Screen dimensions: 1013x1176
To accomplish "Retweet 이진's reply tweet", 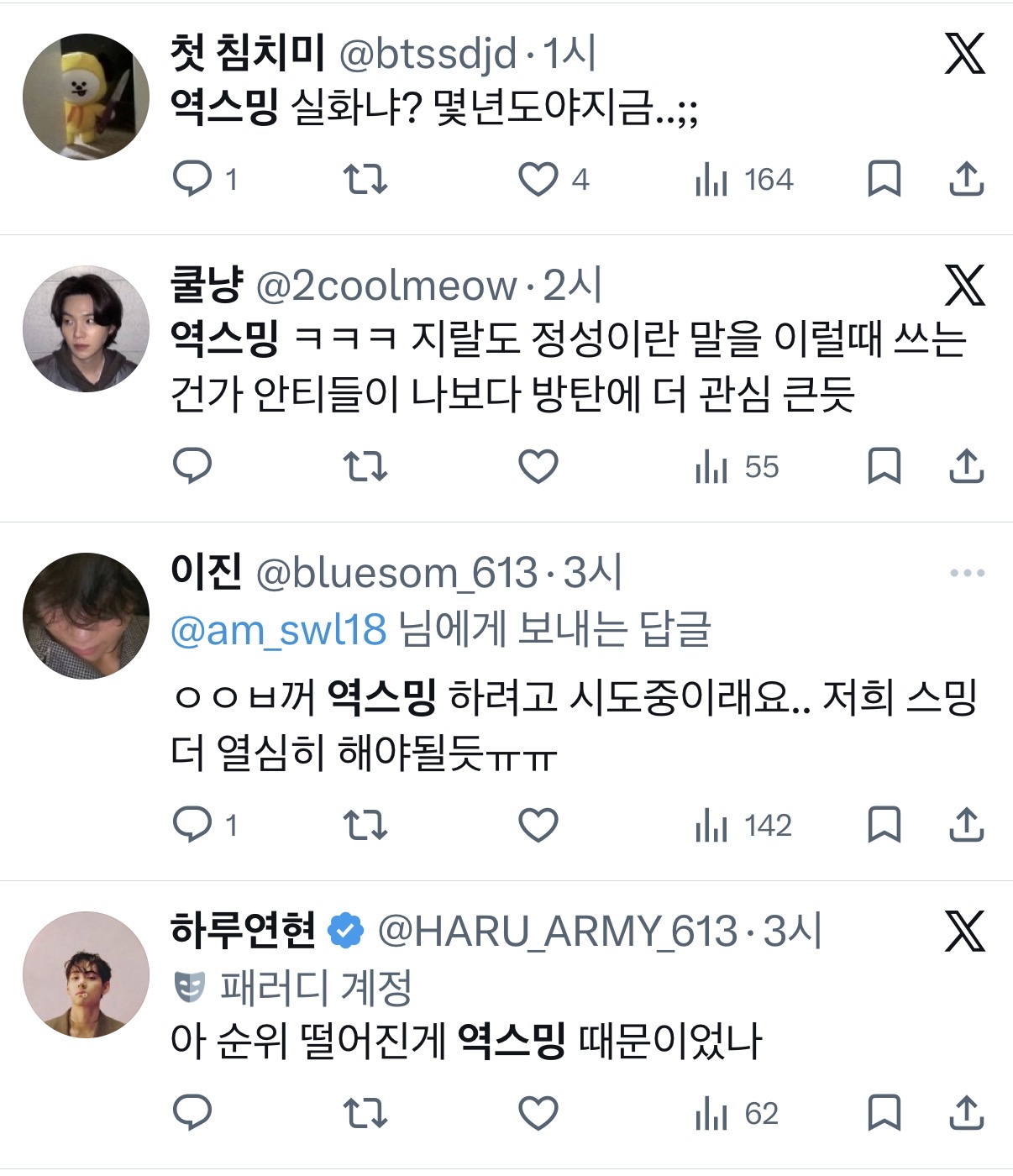I will (x=365, y=825).
